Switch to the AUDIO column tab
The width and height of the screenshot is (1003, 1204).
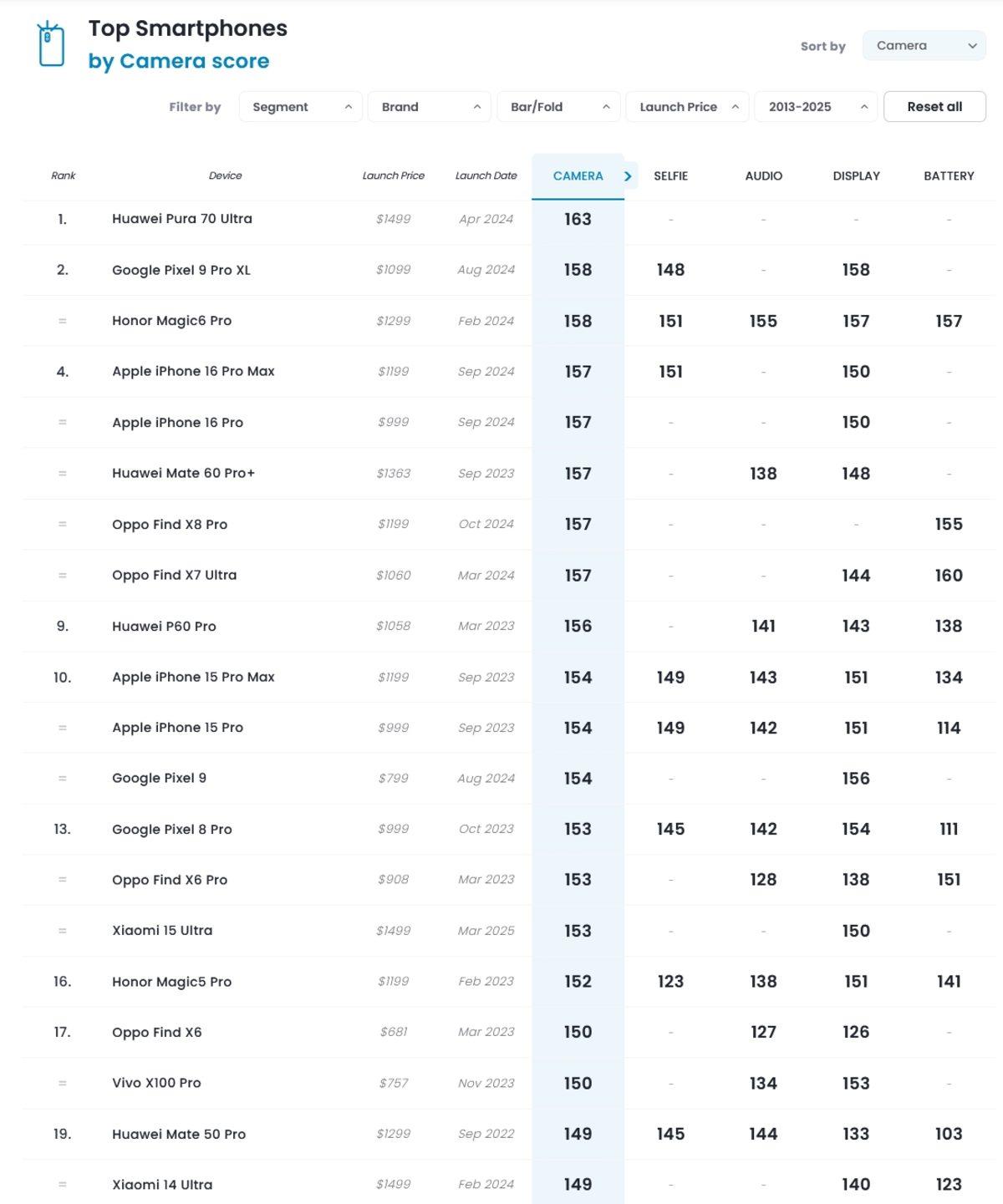[763, 176]
